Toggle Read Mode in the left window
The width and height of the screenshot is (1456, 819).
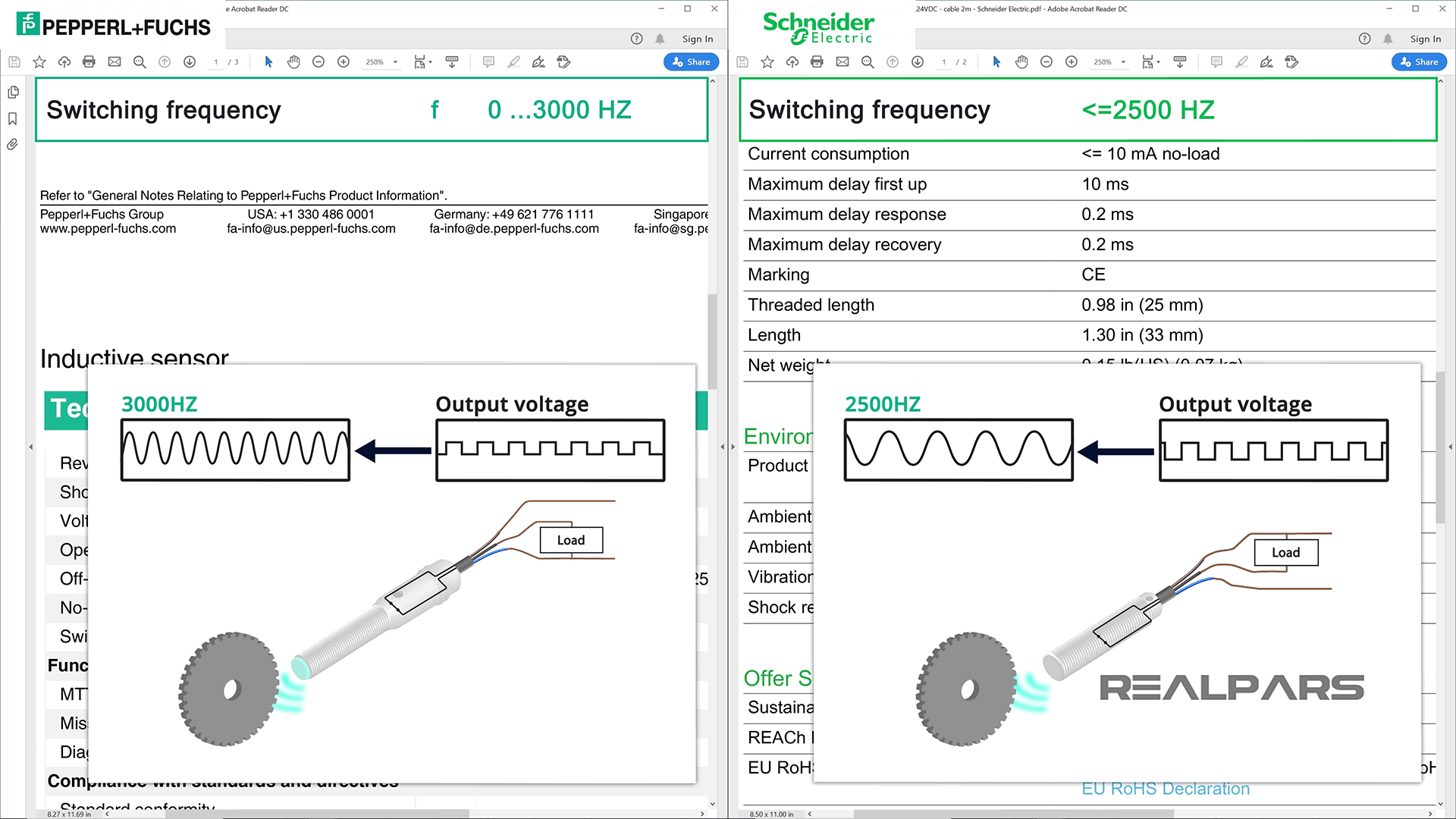pyautogui.click(x=452, y=61)
